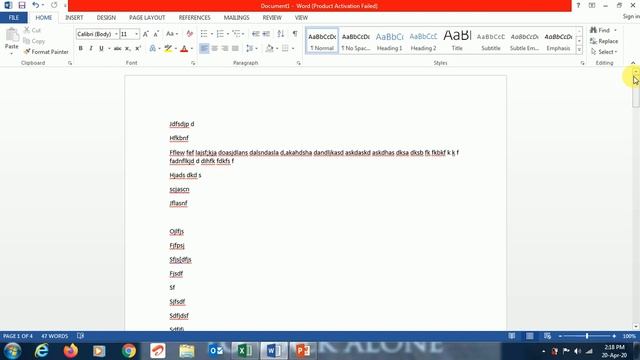
Task: Decrease paragraph indent
Action: tap(256, 34)
